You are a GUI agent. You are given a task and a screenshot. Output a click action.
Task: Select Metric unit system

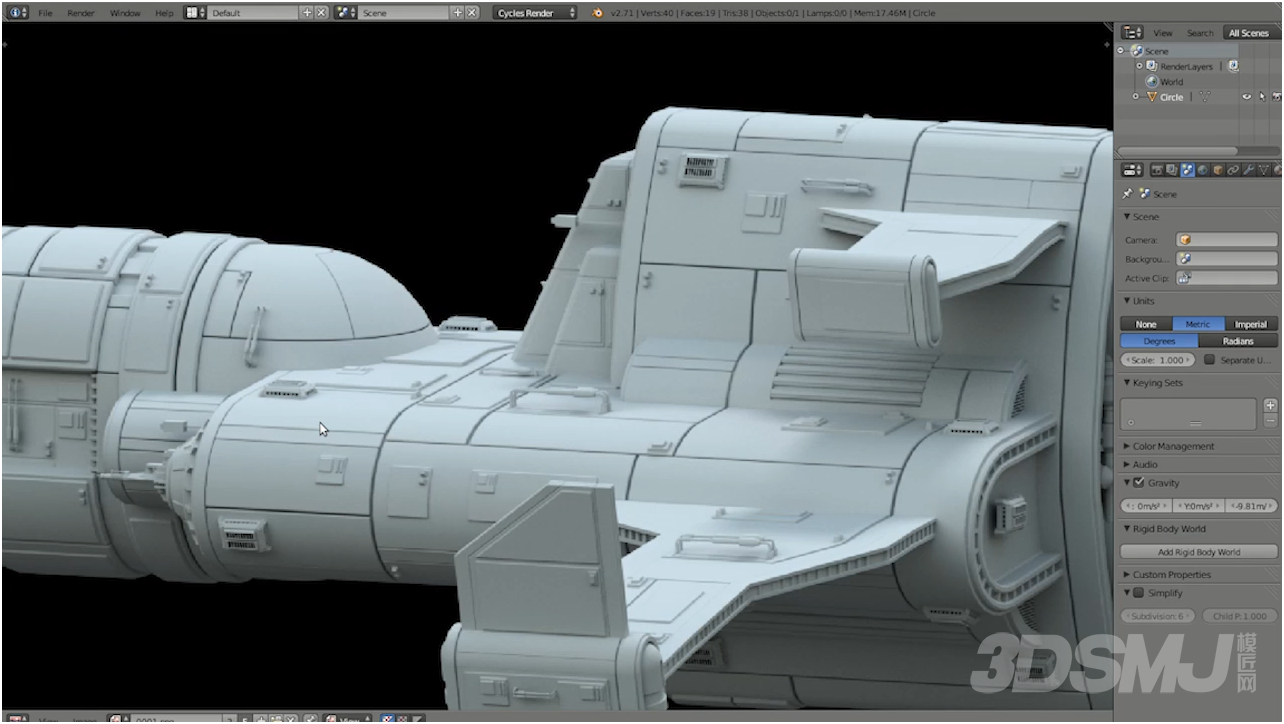click(x=1198, y=324)
